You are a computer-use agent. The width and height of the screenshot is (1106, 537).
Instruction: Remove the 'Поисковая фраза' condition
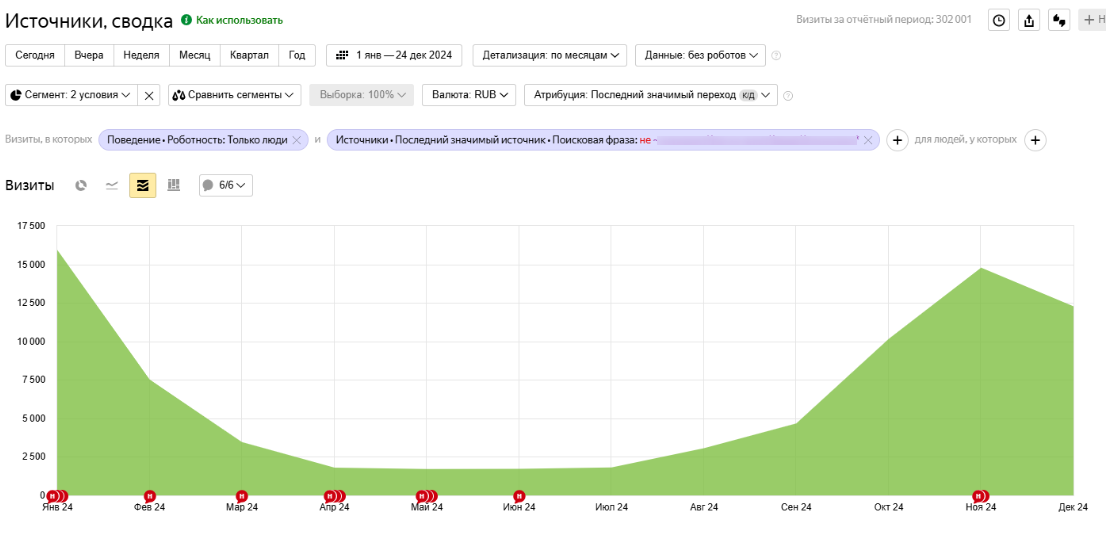pos(868,140)
